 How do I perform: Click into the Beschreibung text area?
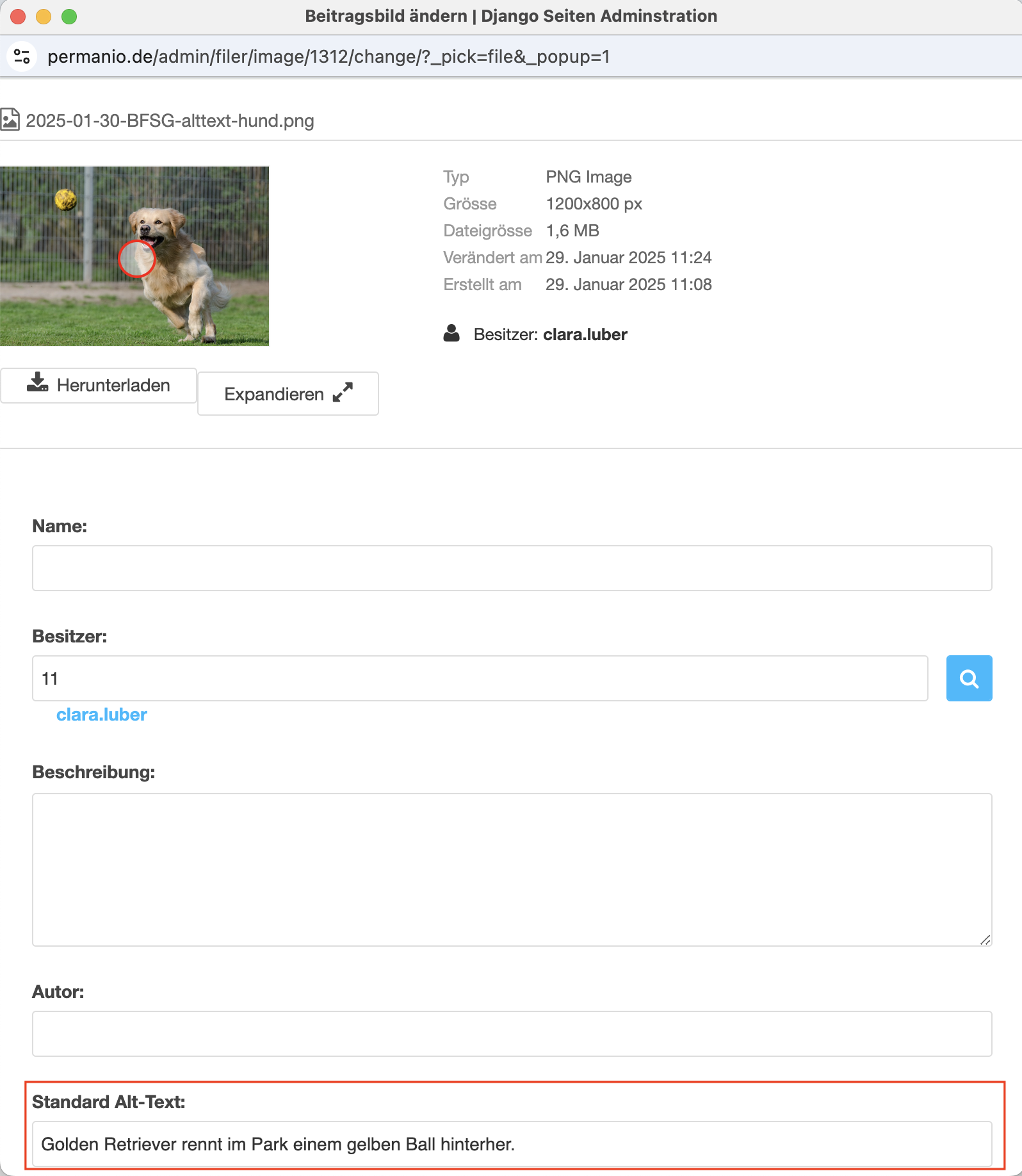[512, 870]
